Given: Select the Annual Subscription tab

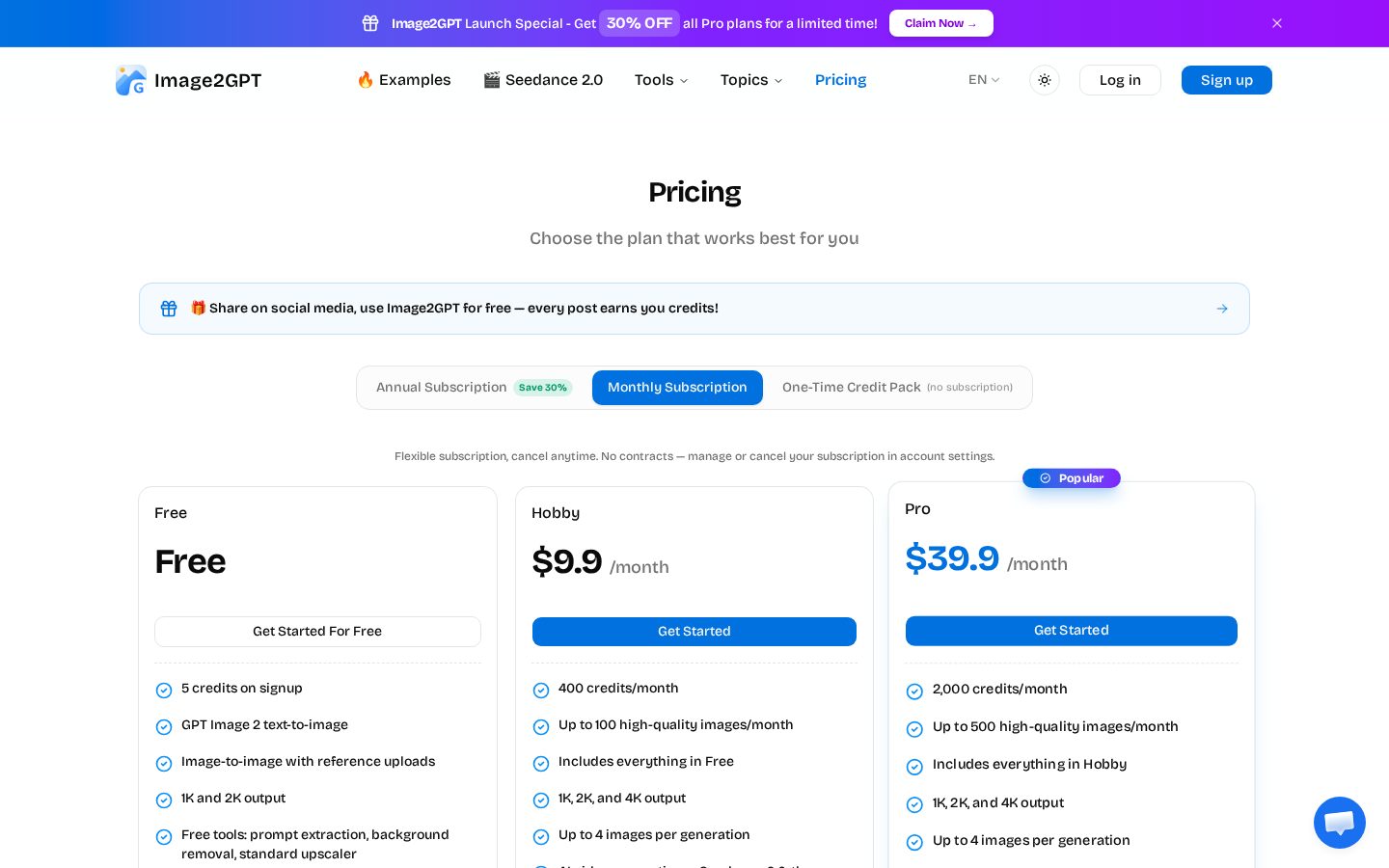Looking at the screenshot, I should point(474,388).
